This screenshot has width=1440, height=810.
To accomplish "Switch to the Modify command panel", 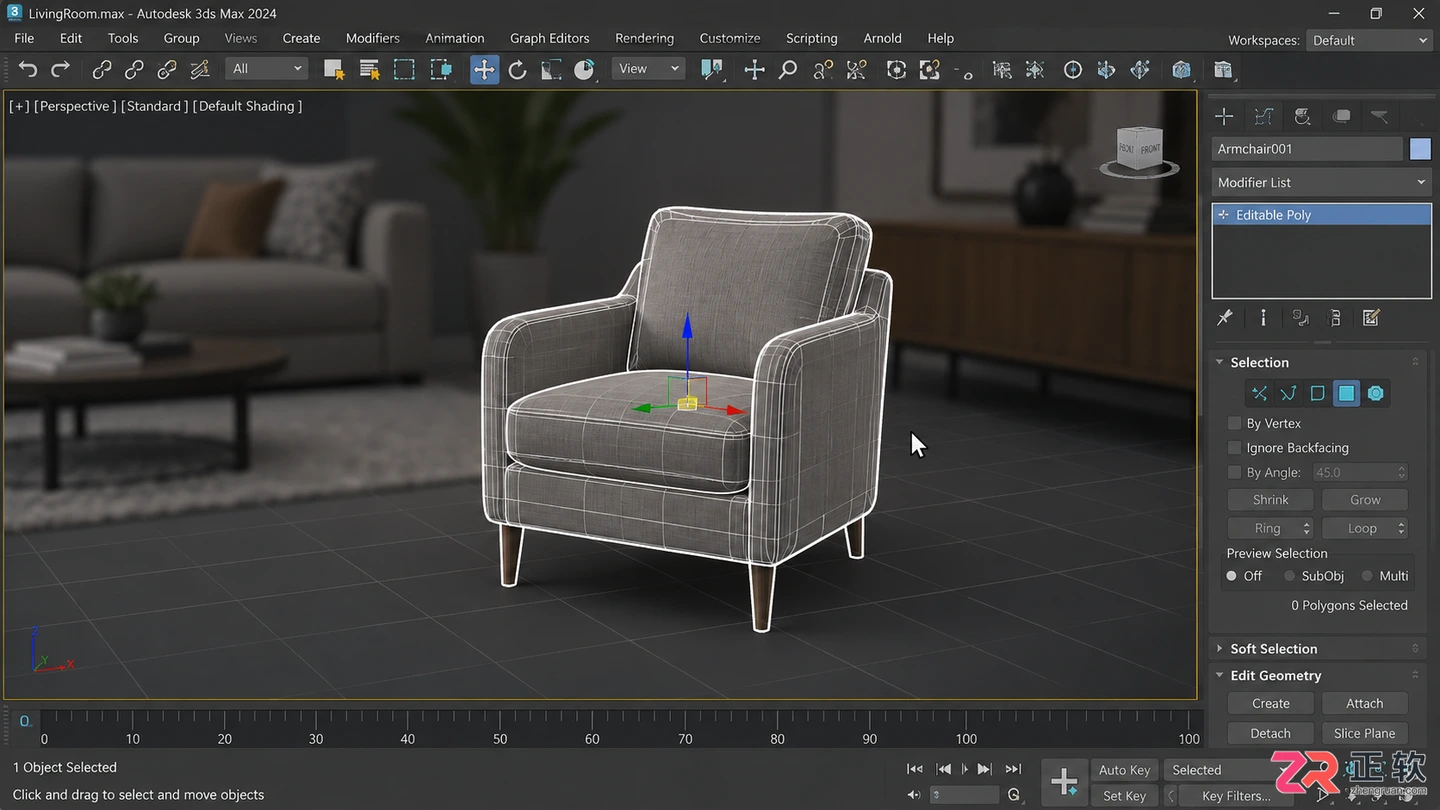I will (x=1263, y=117).
